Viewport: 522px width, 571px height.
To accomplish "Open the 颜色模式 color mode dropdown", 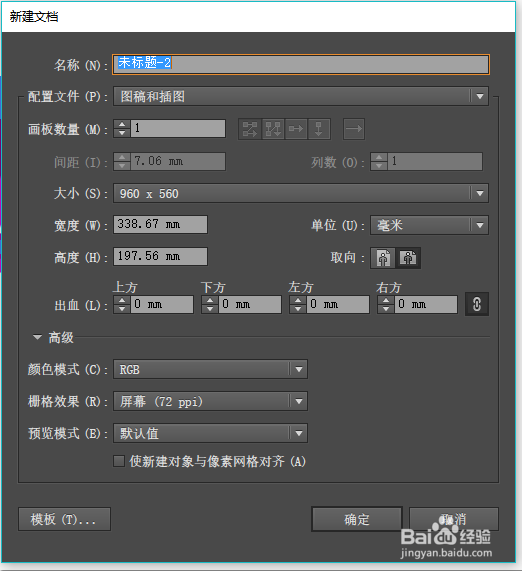I will [x=210, y=369].
